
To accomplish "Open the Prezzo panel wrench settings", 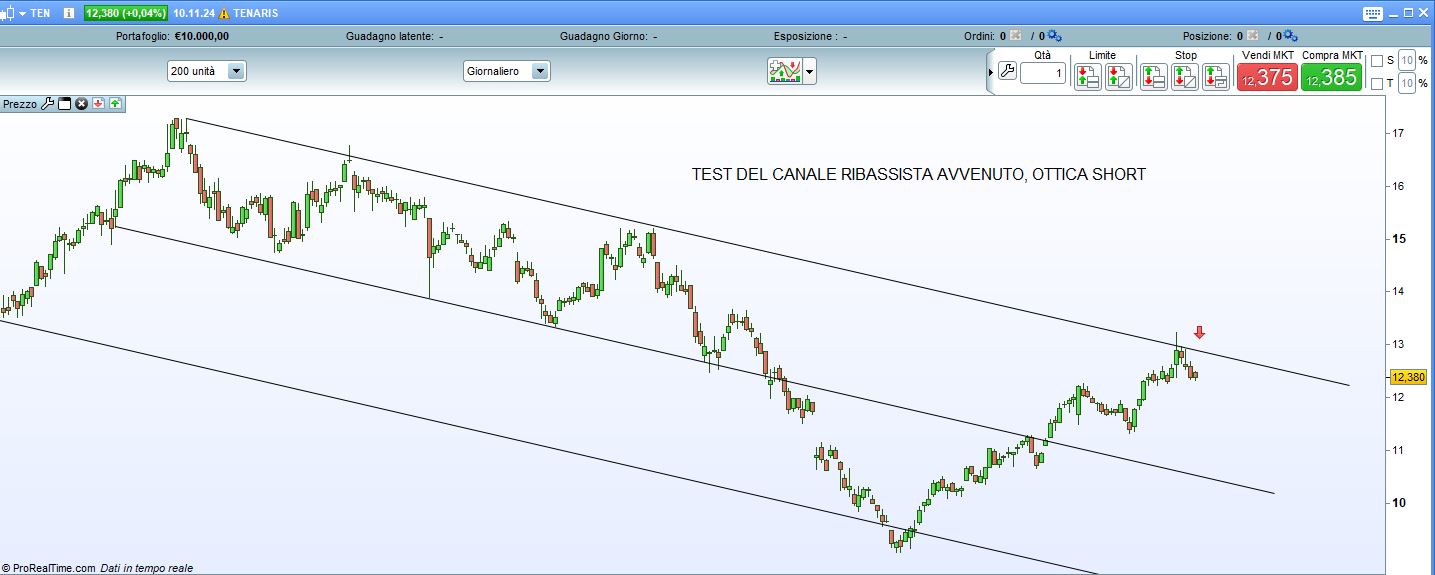I will tap(47, 103).
